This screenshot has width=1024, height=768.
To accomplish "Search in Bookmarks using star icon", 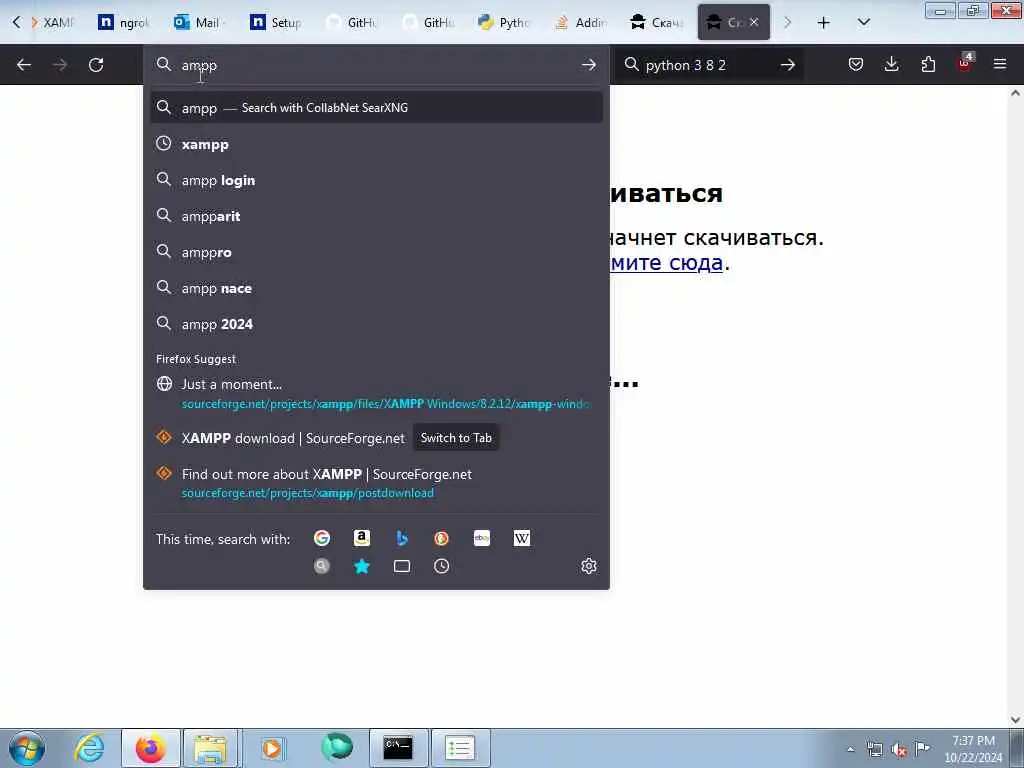I will pyautogui.click(x=362, y=566).
